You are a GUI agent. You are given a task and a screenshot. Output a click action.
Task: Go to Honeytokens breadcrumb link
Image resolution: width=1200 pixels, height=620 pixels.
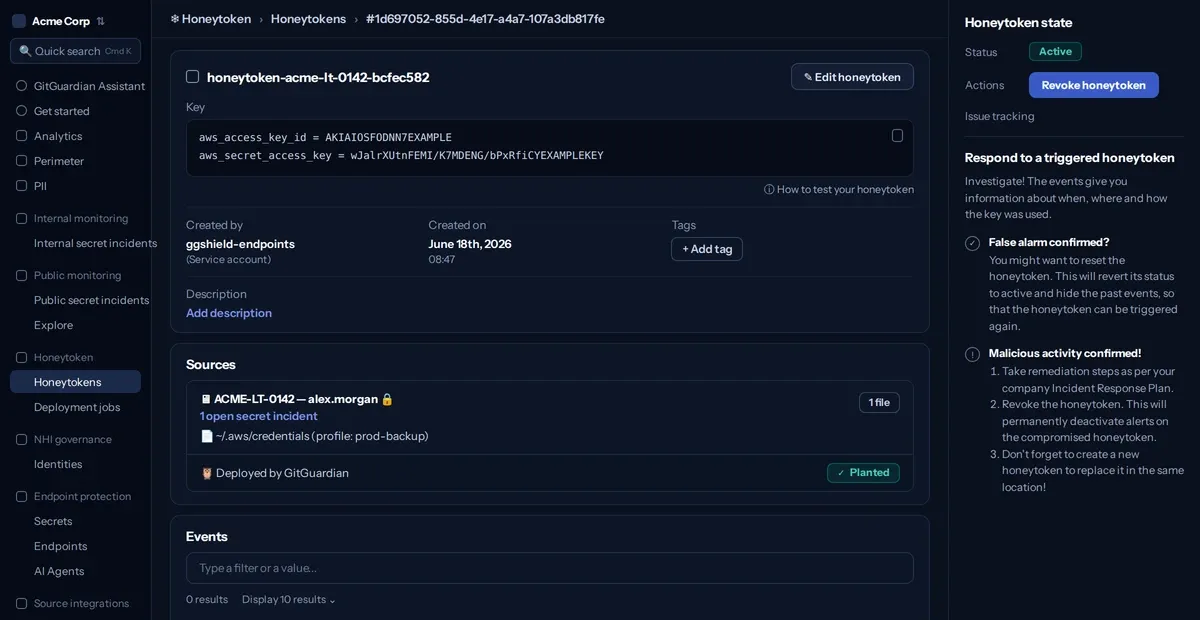tap(308, 19)
